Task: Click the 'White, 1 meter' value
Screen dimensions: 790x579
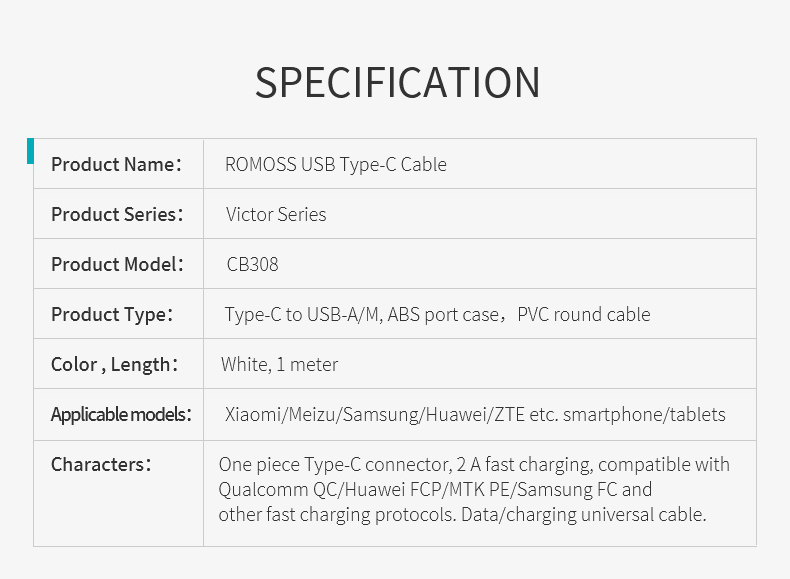Action: point(279,365)
